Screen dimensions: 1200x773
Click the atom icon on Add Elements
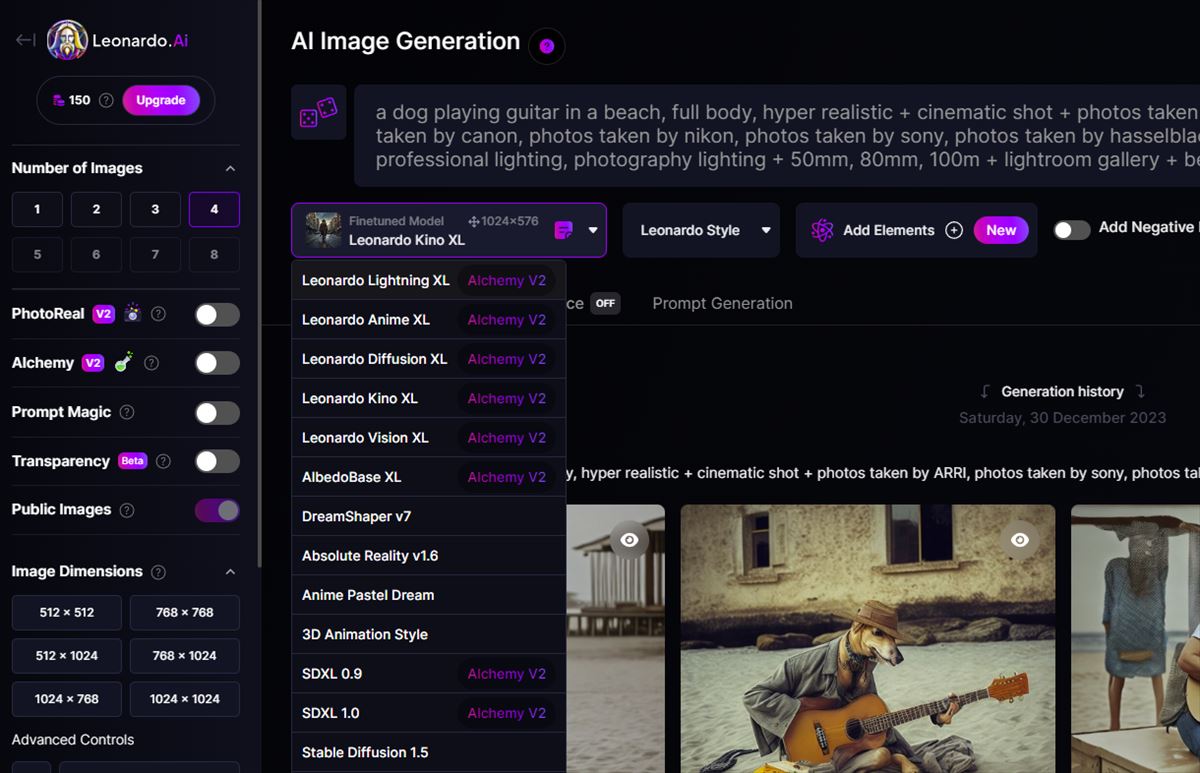pyautogui.click(x=822, y=230)
